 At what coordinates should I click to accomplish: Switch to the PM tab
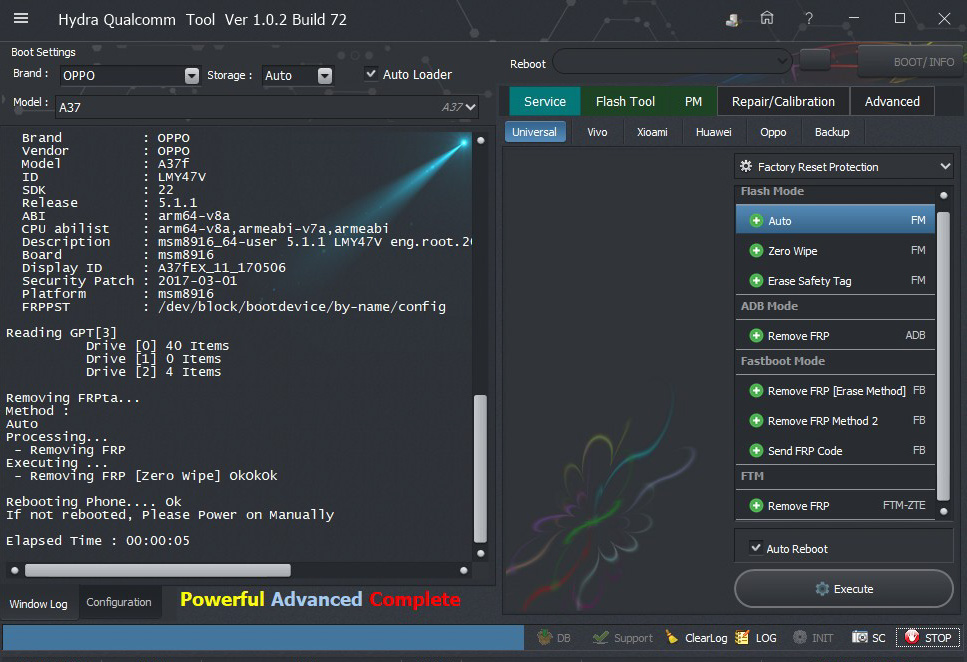pyautogui.click(x=693, y=101)
